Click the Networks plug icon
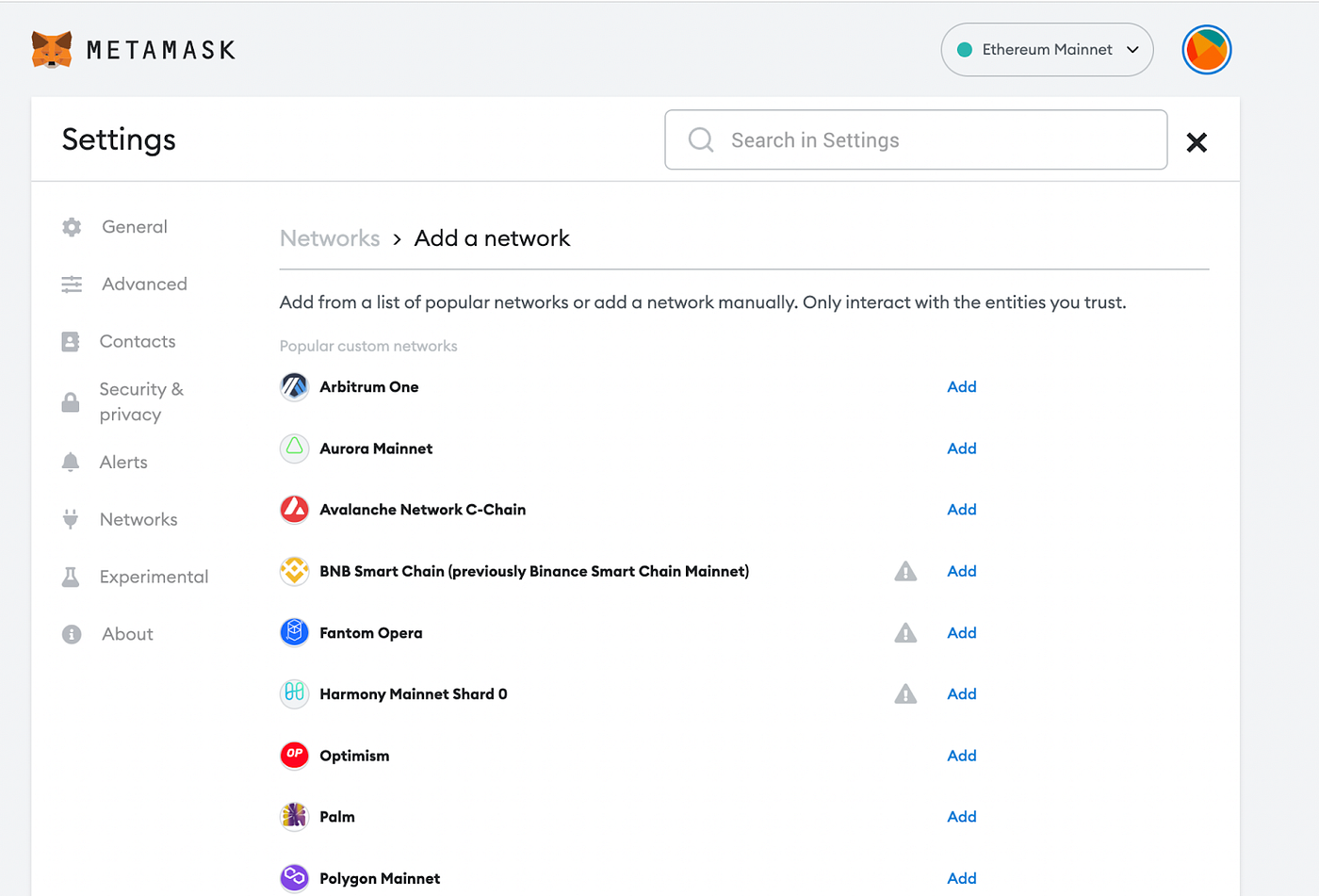 (x=71, y=519)
